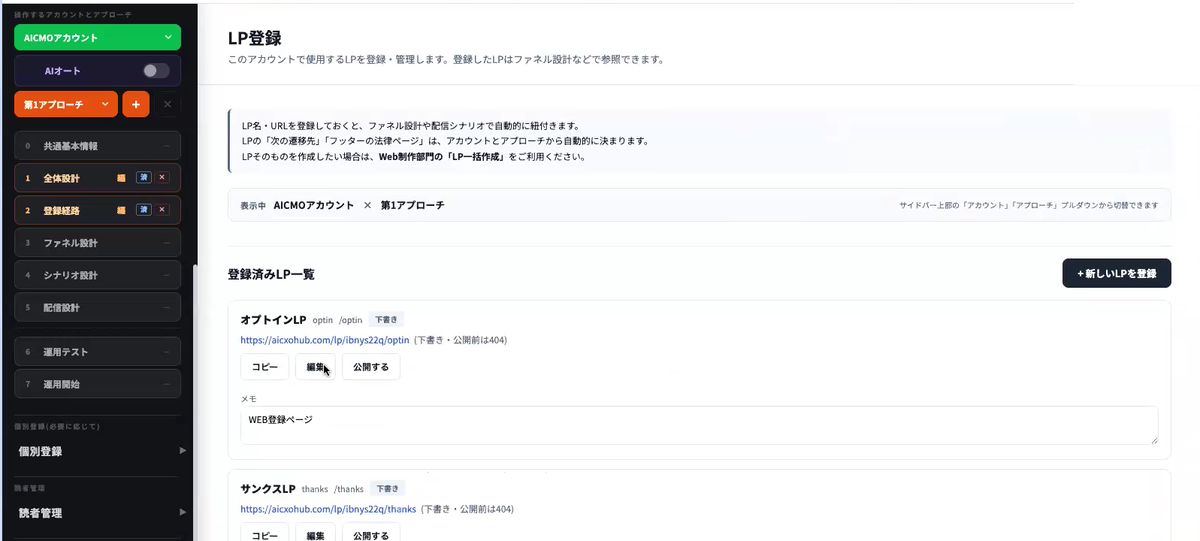Viewport: 1200px width, 541px height.
Task: Open the 第1アプローチ approach dropdown
Action: (66, 104)
